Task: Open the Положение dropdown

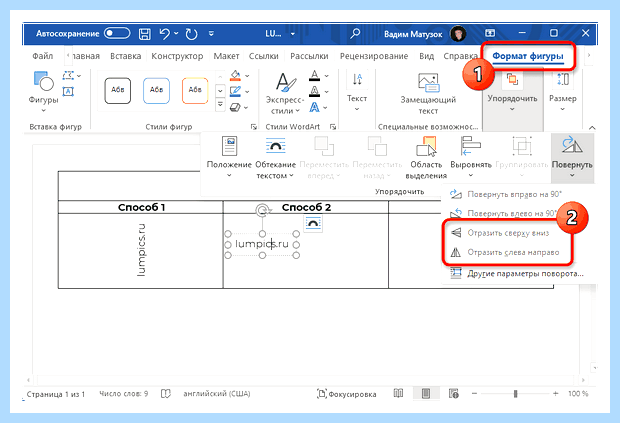Action: coord(229,157)
